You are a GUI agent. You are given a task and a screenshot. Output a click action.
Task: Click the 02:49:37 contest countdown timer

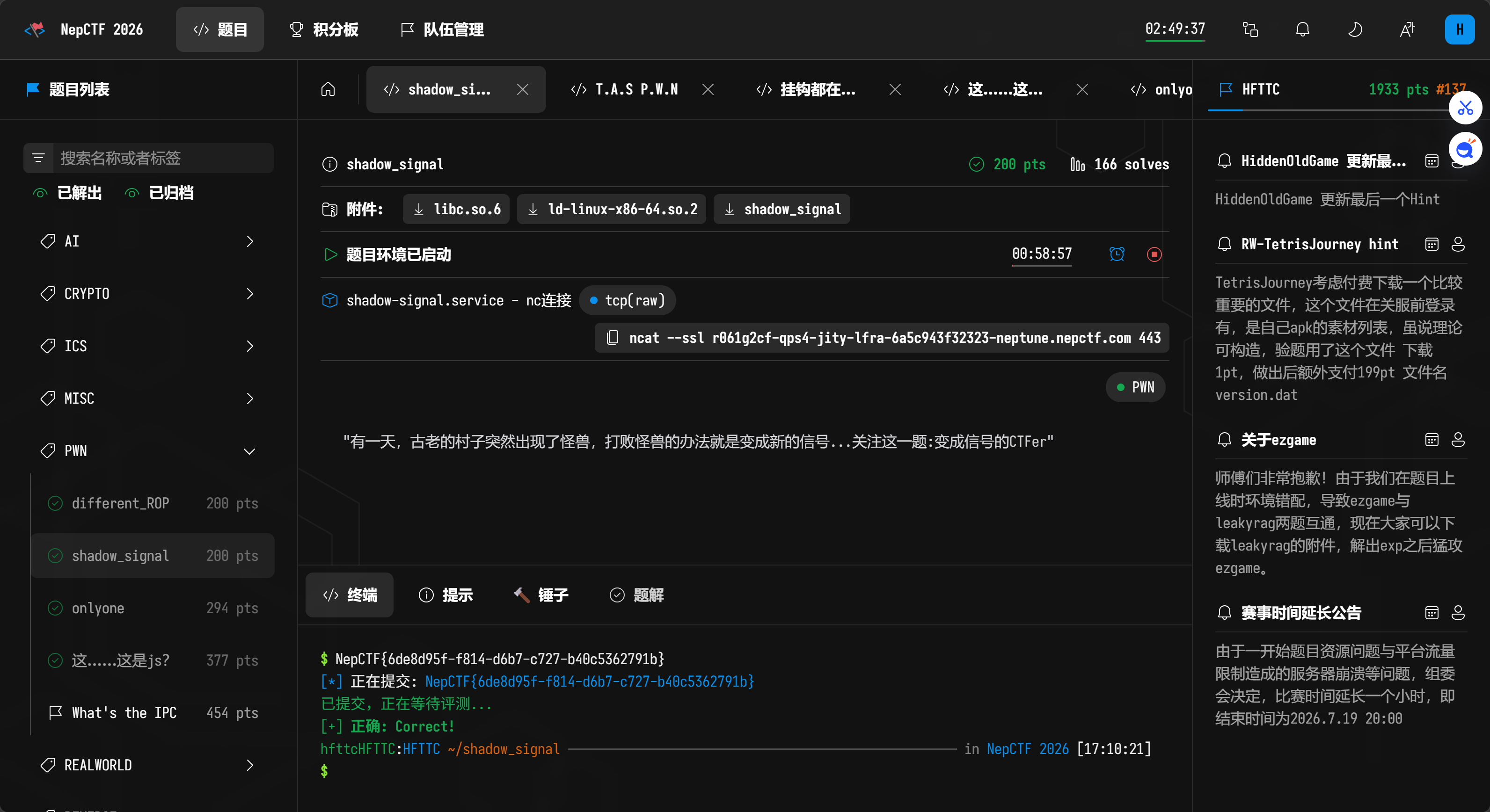pyautogui.click(x=1175, y=29)
